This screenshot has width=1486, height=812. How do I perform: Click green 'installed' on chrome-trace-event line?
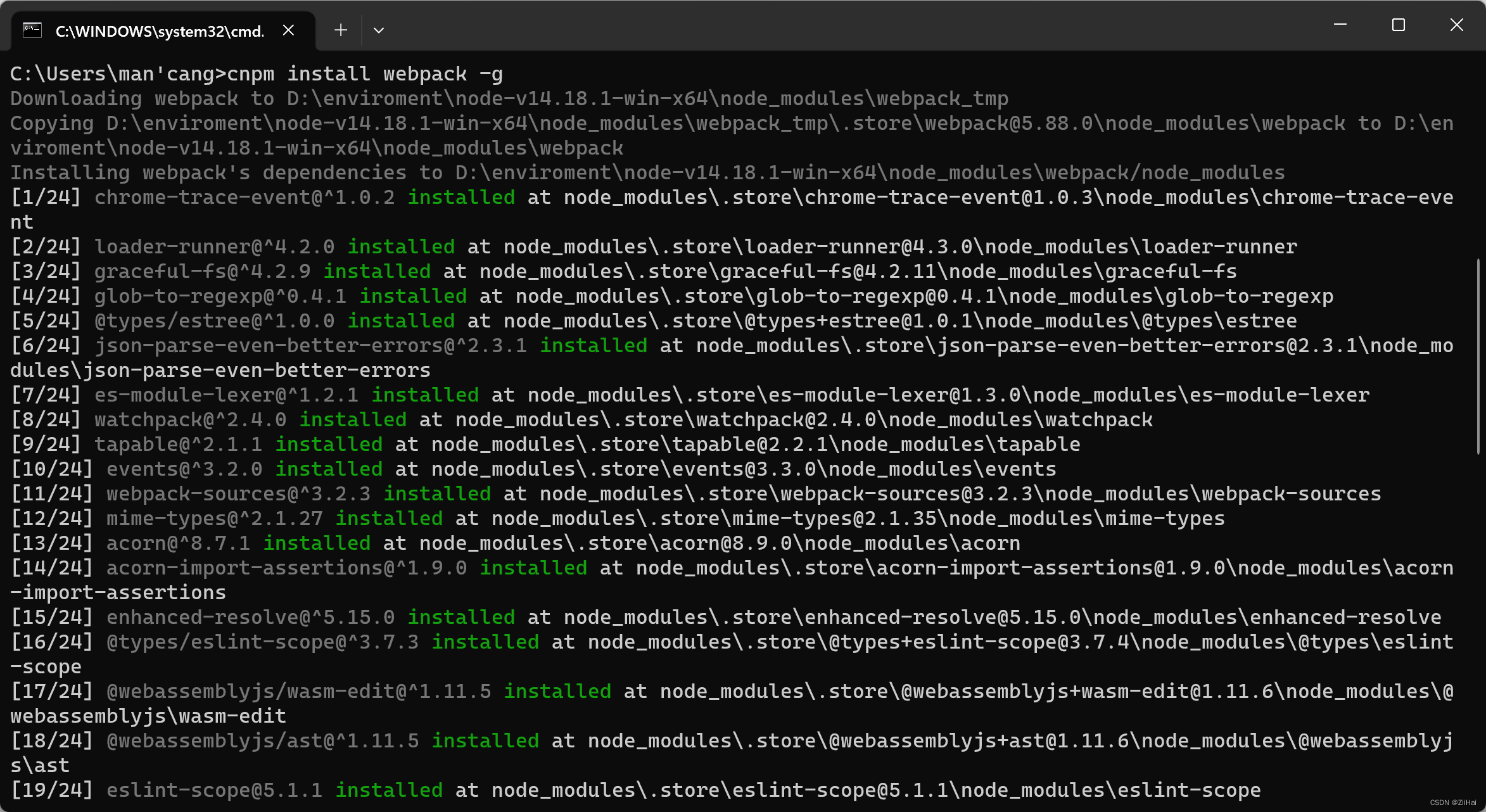coord(461,198)
